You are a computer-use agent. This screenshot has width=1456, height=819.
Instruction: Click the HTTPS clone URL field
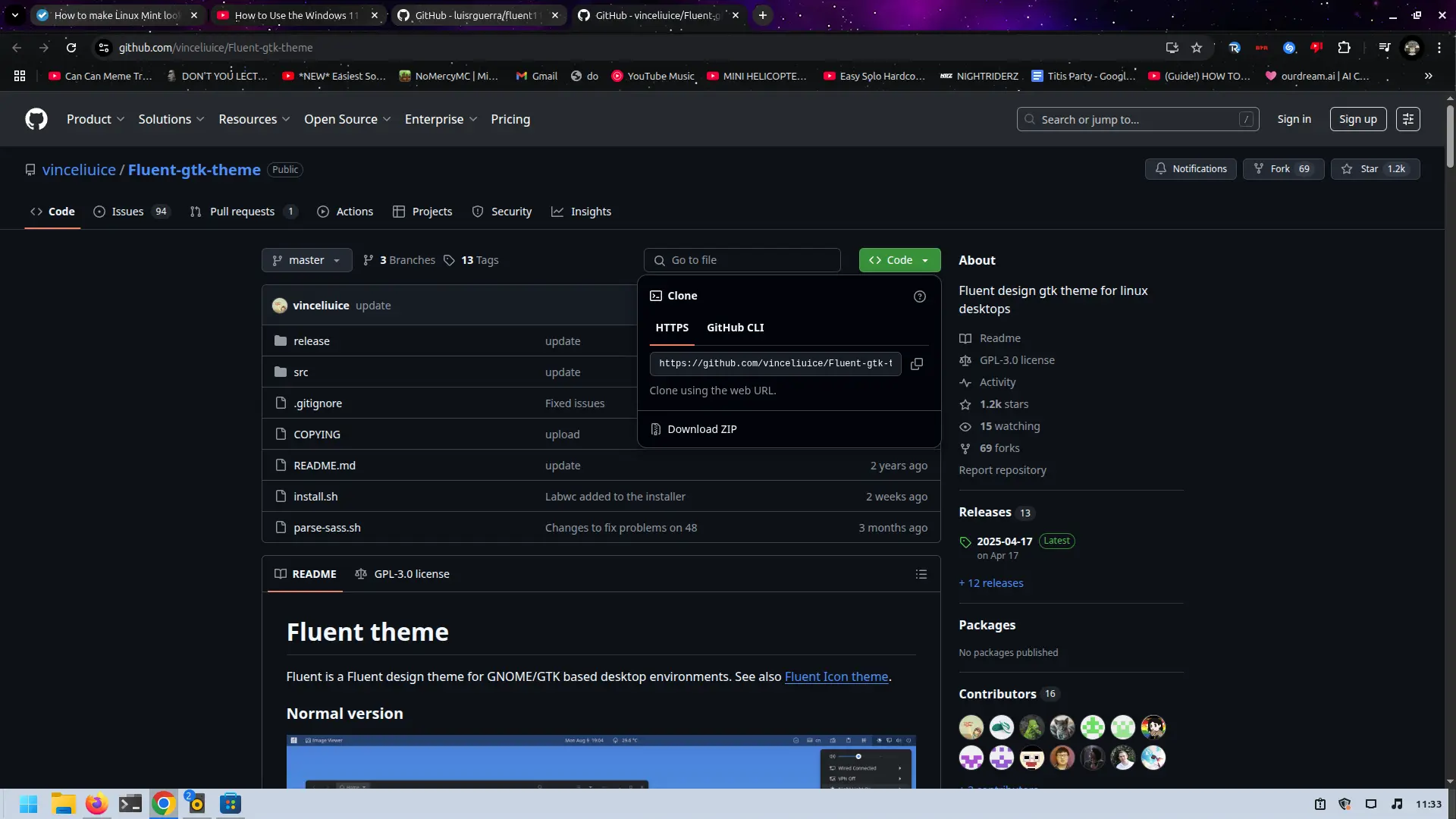click(775, 364)
